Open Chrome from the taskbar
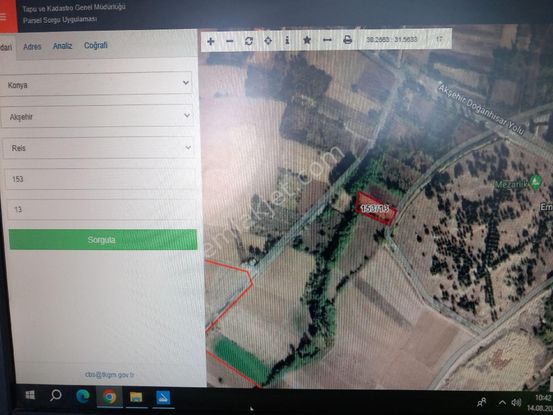 point(110,397)
